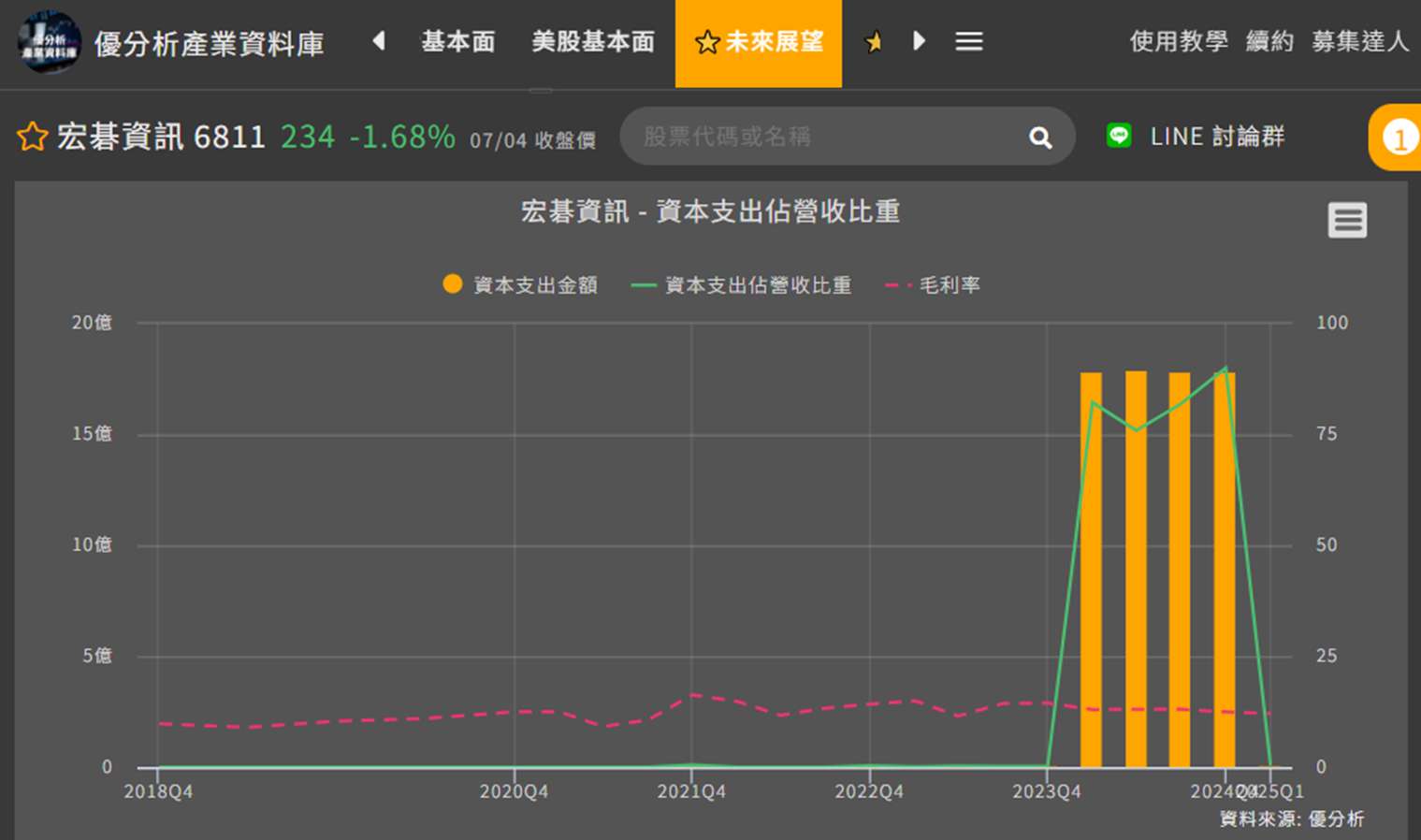This screenshot has width=1421, height=840.
Task: Click the 資料來源: 優分析 credit text
Action: coord(1292,819)
